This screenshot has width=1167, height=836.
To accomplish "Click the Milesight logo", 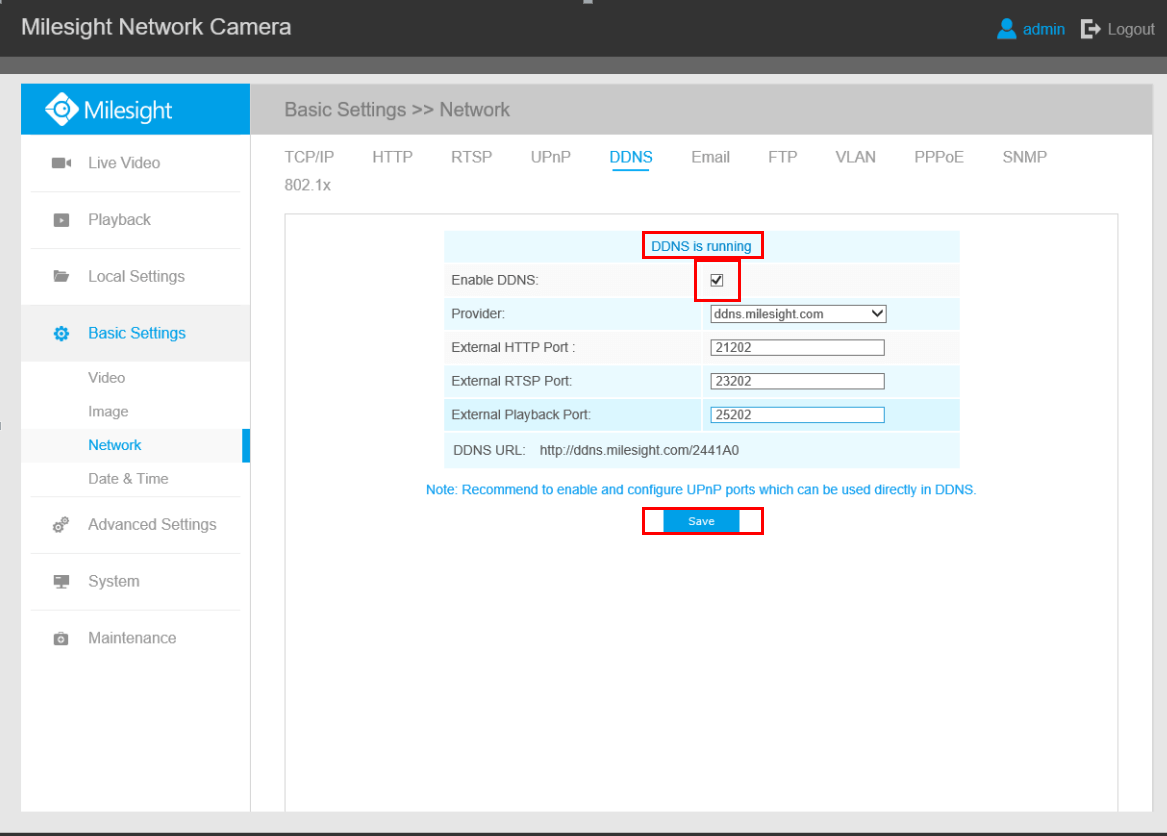I will [109, 110].
